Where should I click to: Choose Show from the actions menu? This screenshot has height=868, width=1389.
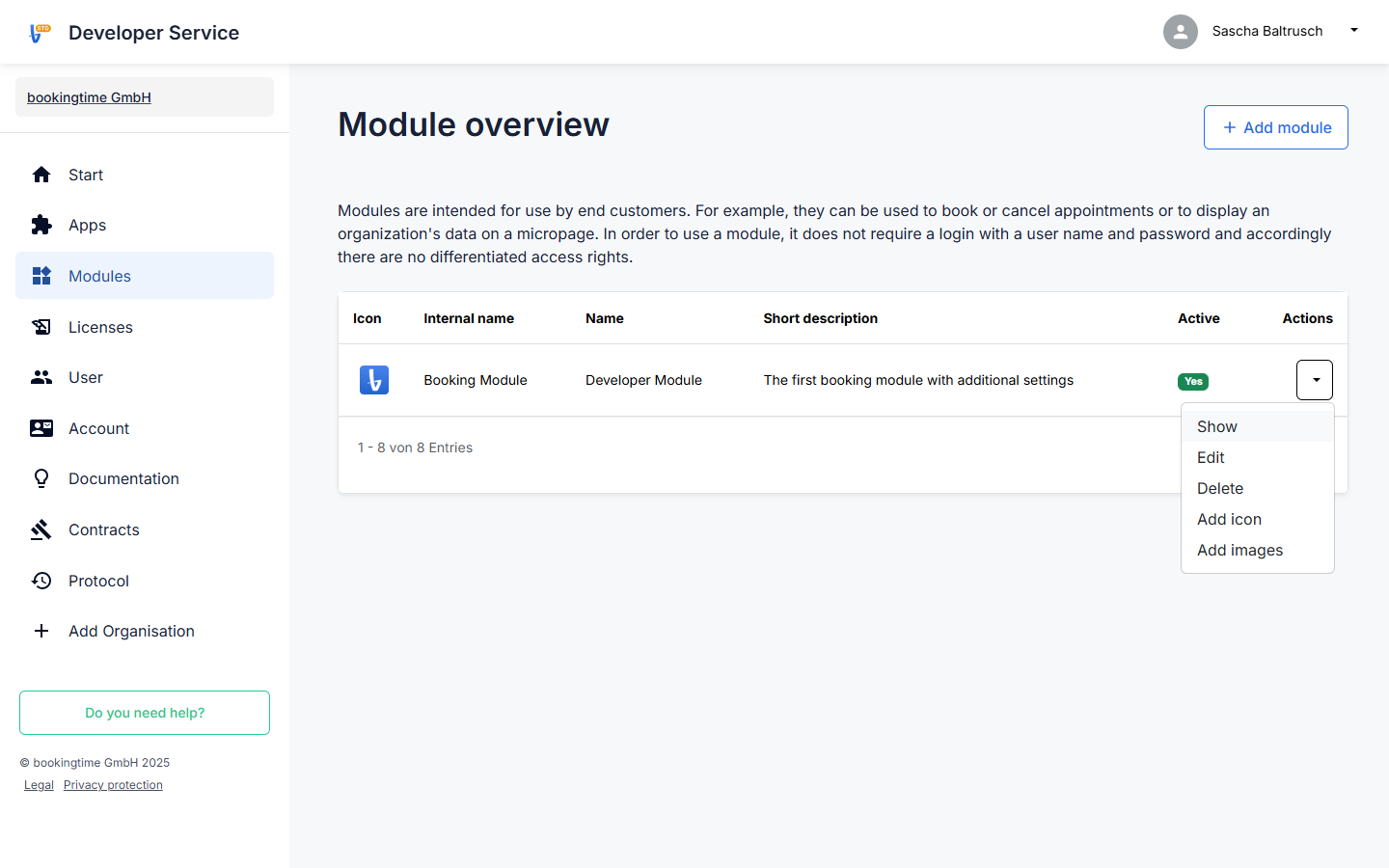point(1258,426)
